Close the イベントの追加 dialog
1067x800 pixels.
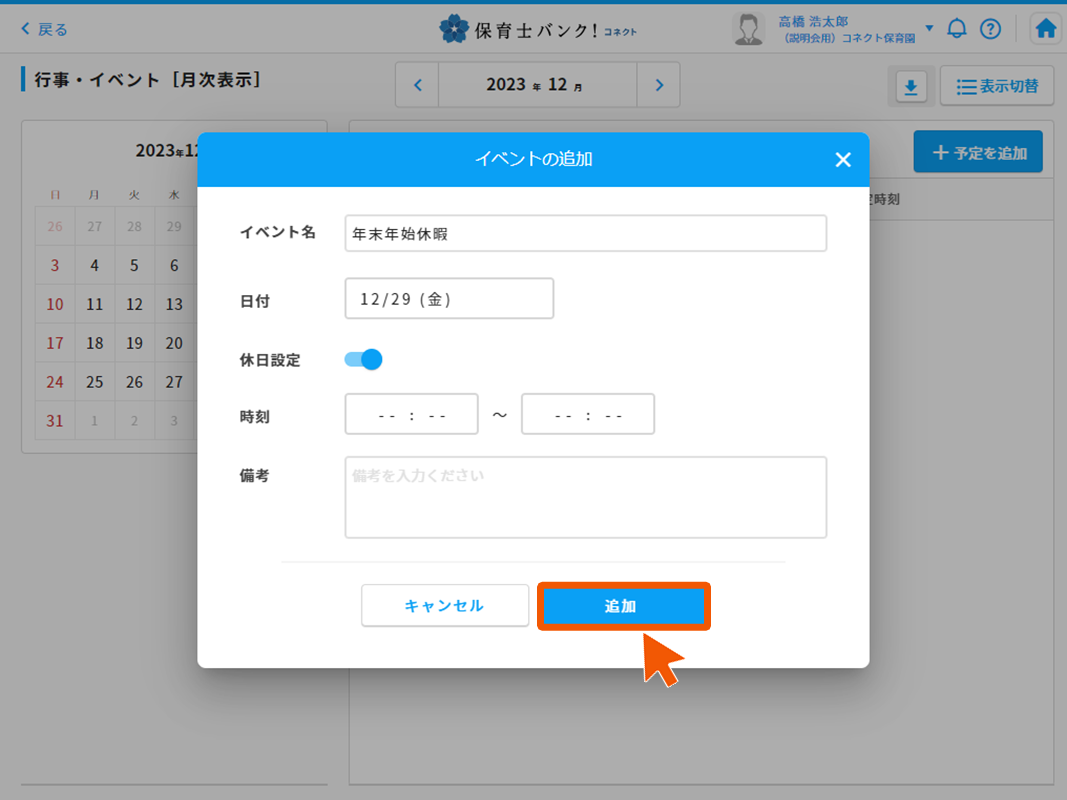[x=843, y=159]
